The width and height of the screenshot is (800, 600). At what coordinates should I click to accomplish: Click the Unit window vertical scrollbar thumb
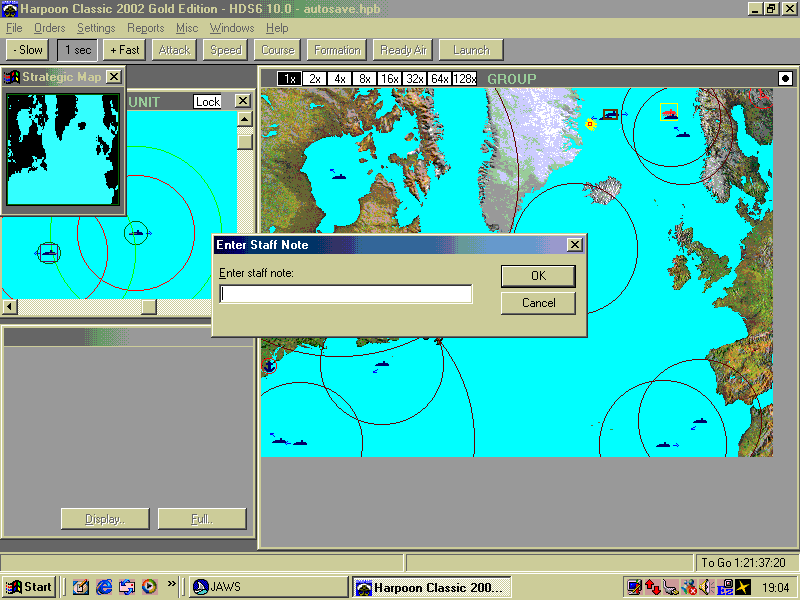(x=245, y=142)
